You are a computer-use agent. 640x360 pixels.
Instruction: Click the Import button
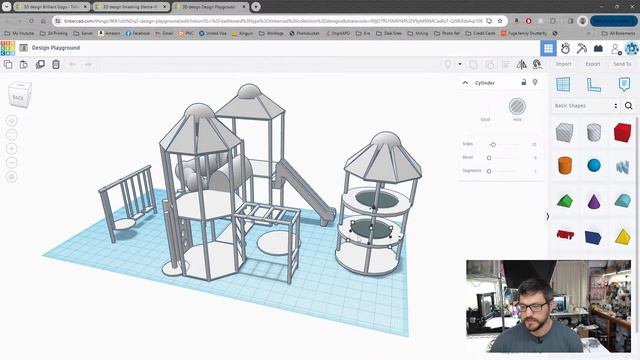(563, 64)
